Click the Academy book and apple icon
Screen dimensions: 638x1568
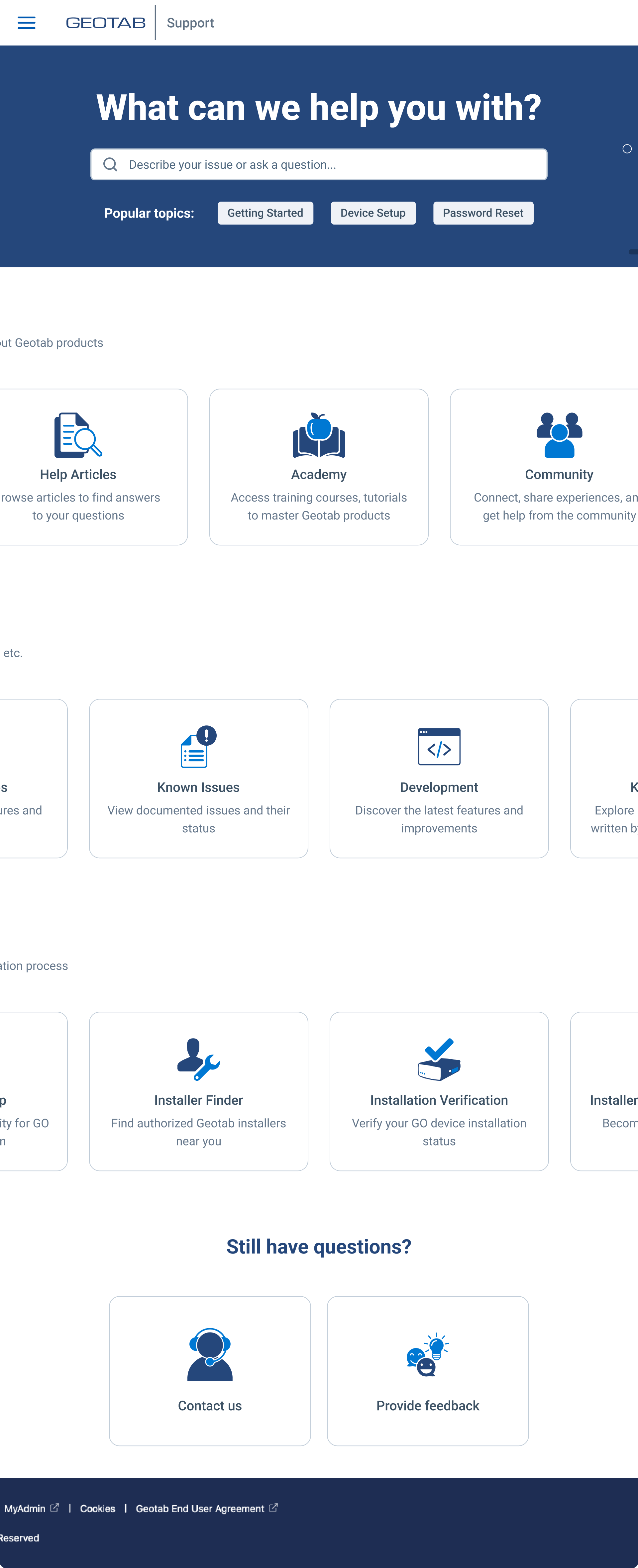coord(319,435)
